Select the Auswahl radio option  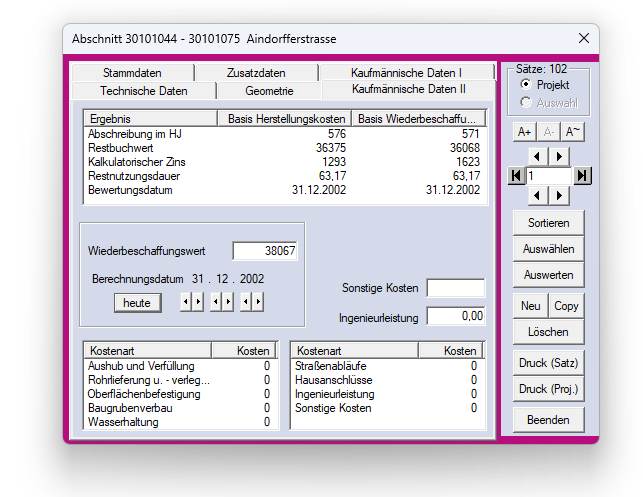pos(526,101)
